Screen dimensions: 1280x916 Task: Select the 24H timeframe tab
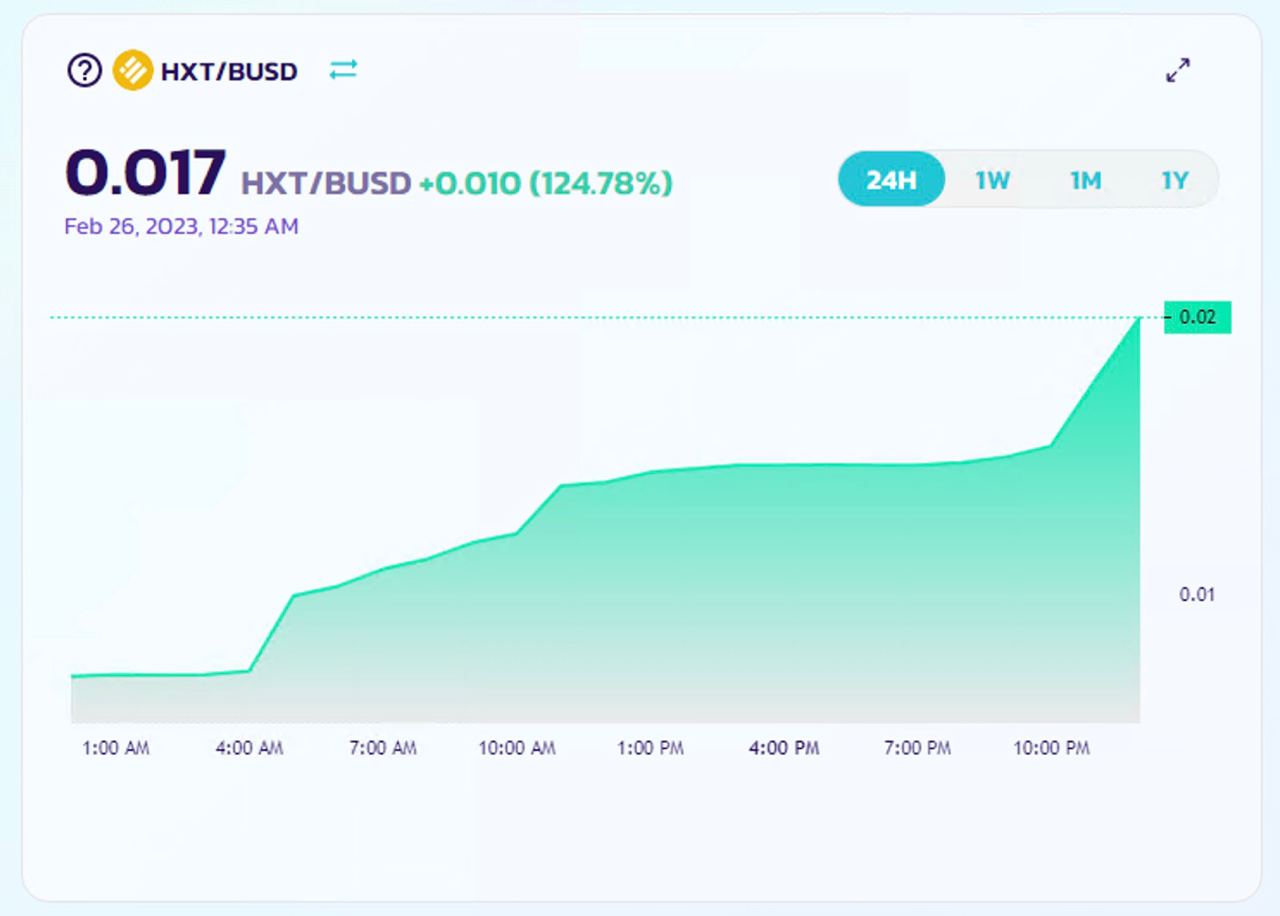click(x=891, y=180)
